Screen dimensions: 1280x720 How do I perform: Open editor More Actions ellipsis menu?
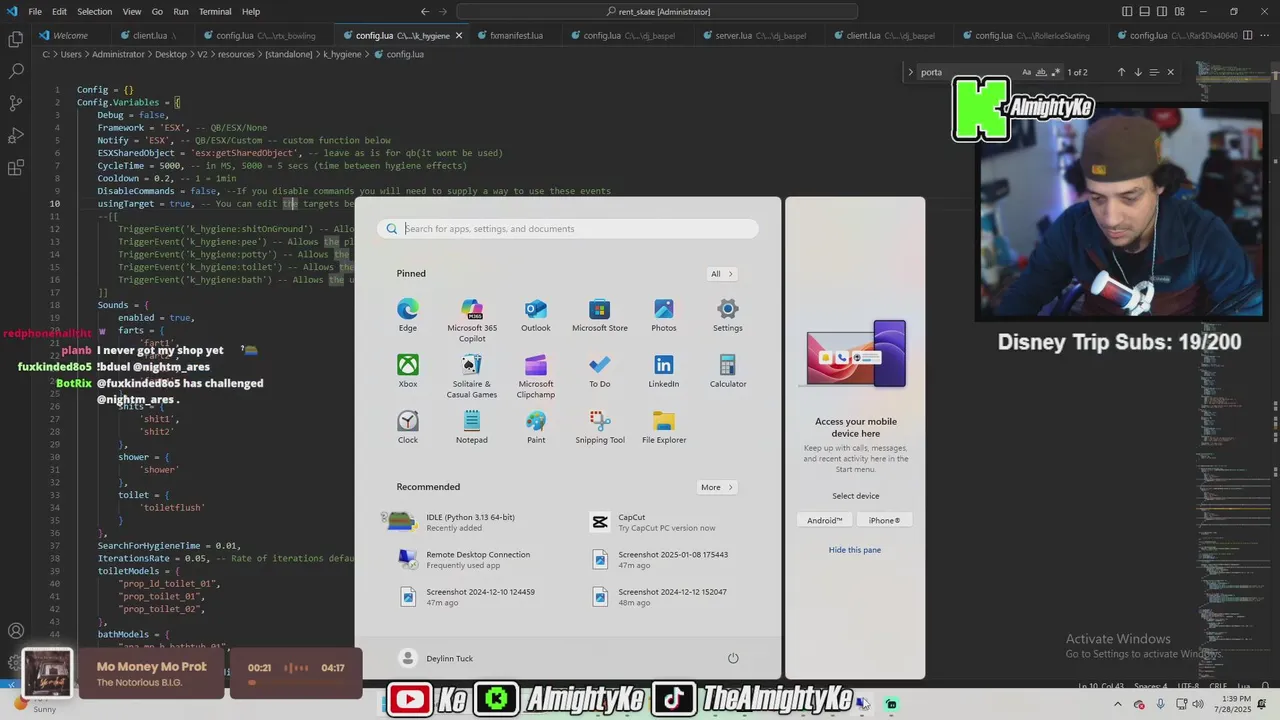pyautogui.click(x=1265, y=35)
